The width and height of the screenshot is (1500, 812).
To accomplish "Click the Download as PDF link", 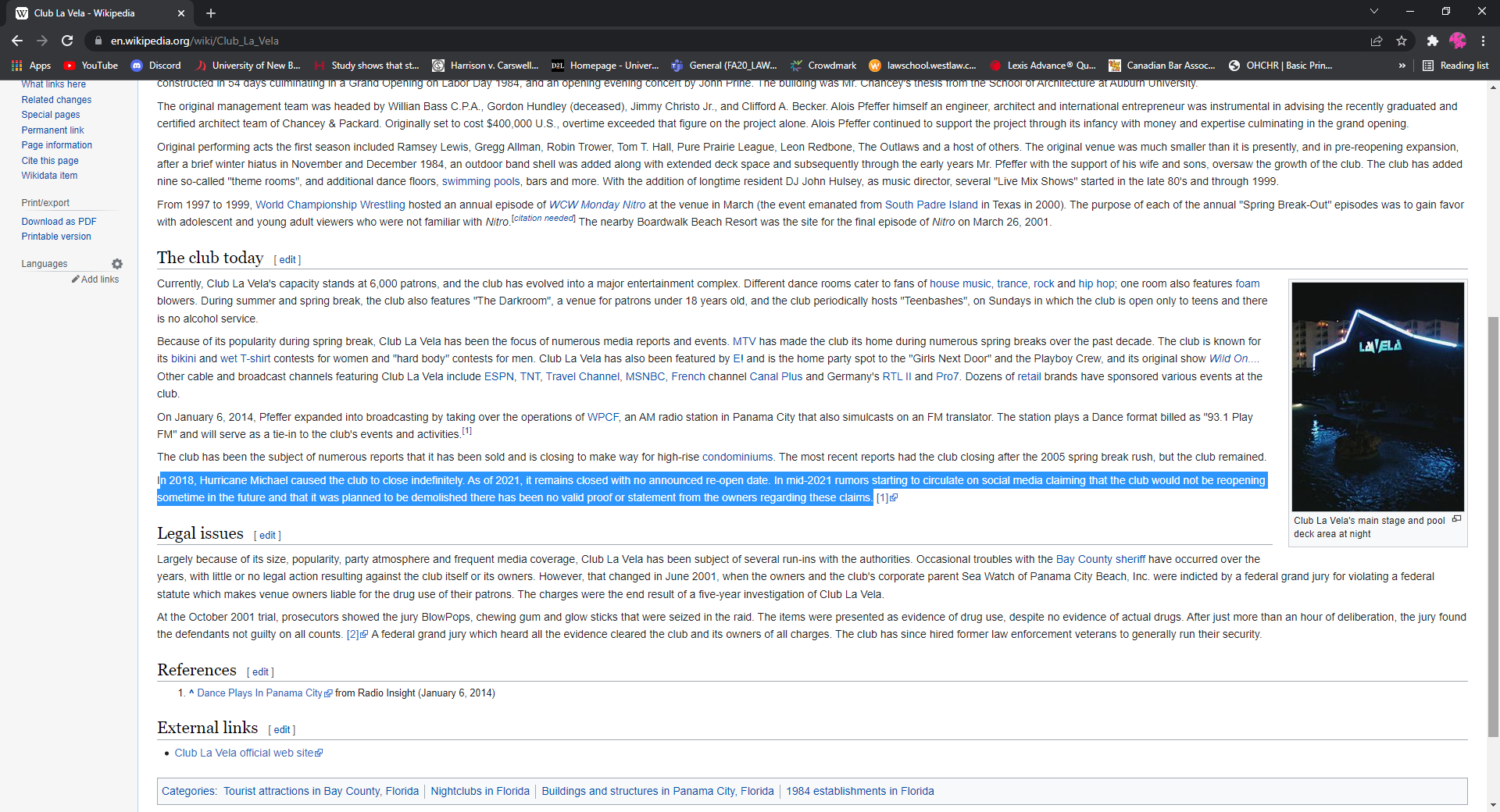I will (59, 222).
